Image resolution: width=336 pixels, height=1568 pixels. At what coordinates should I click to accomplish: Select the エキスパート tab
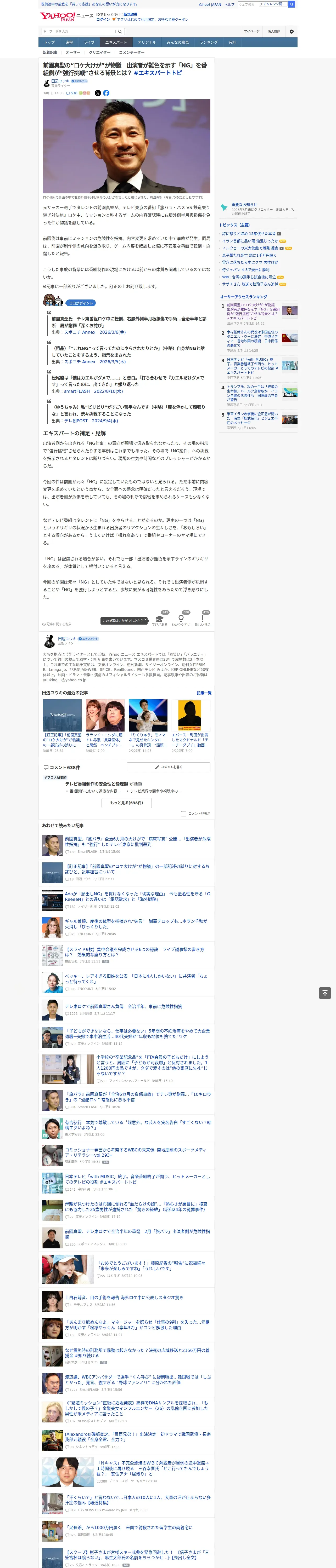coord(116,43)
